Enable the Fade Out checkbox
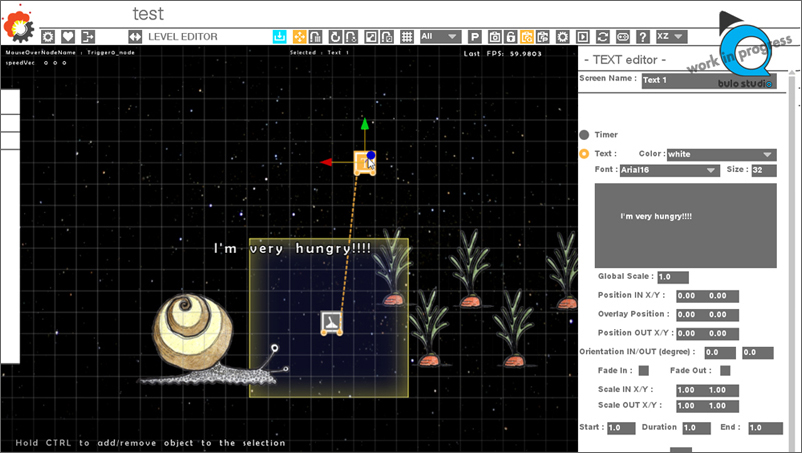The image size is (802, 453). tap(725, 371)
